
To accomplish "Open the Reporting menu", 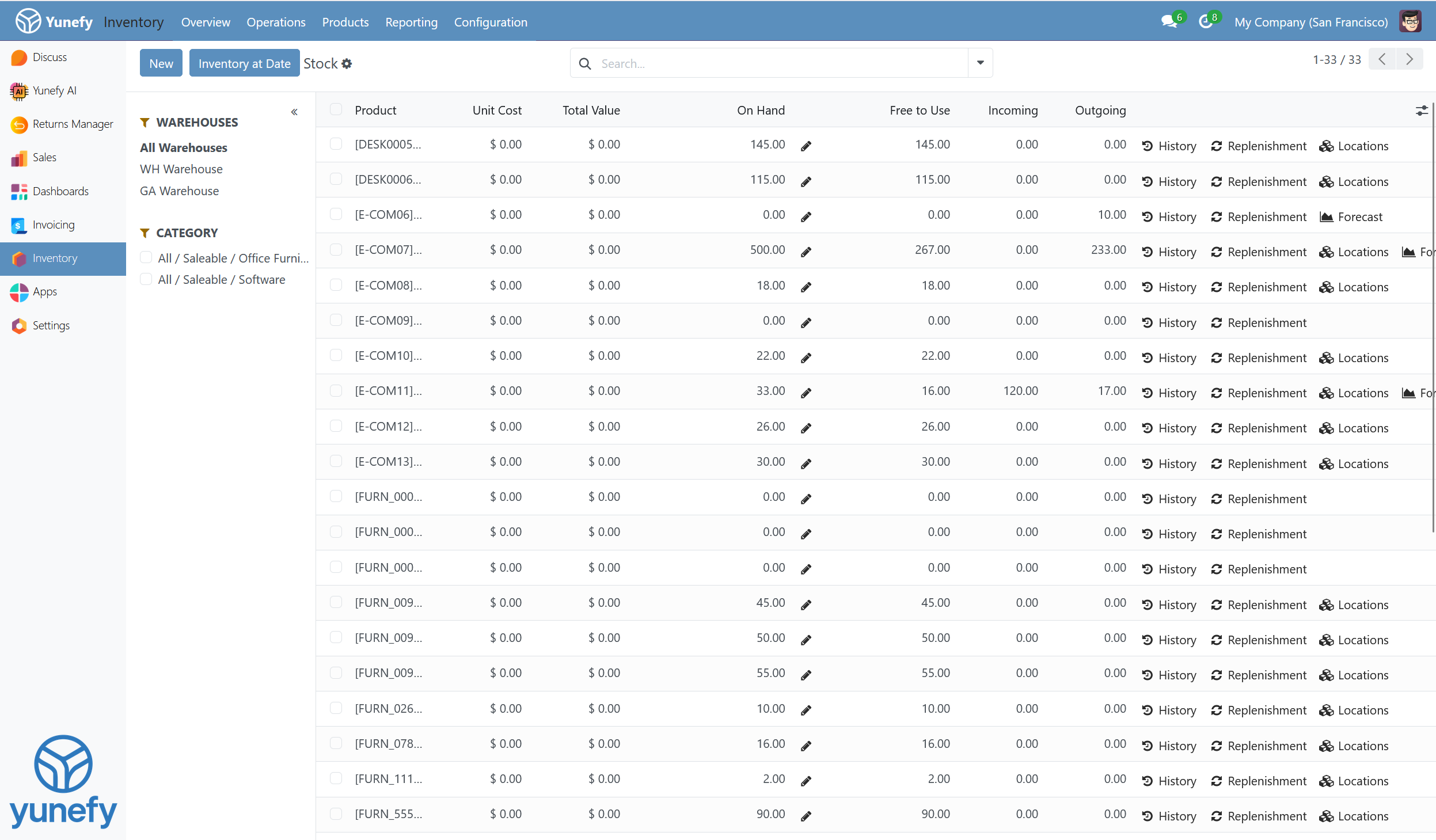I will click(x=411, y=22).
